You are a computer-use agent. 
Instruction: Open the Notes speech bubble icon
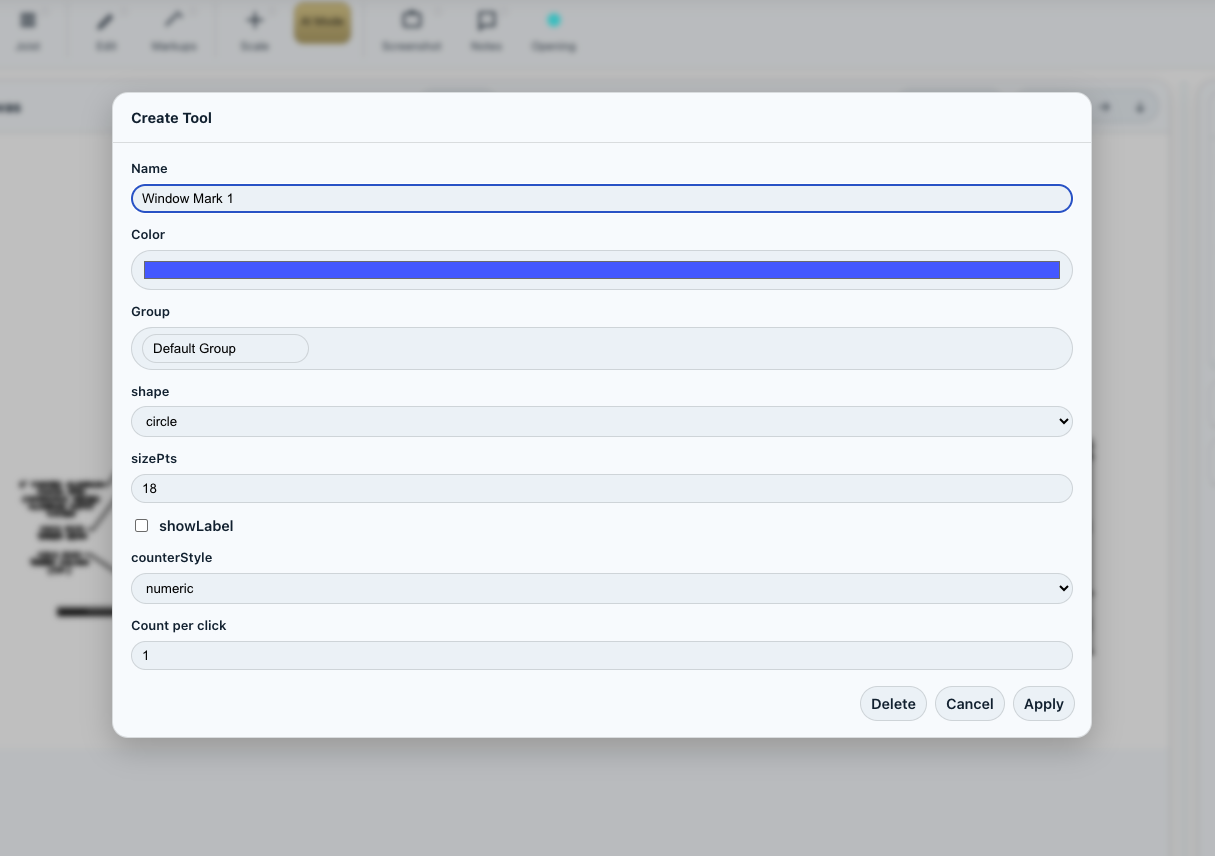click(486, 21)
